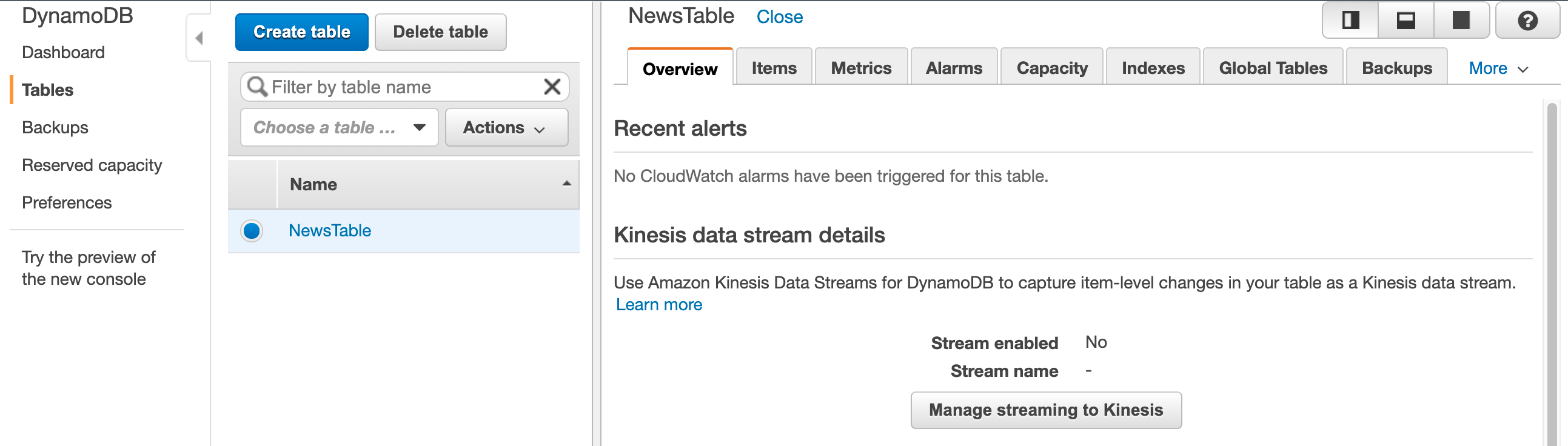
Task: Expand the More tabs menu
Action: pyautogui.click(x=1498, y=68)
